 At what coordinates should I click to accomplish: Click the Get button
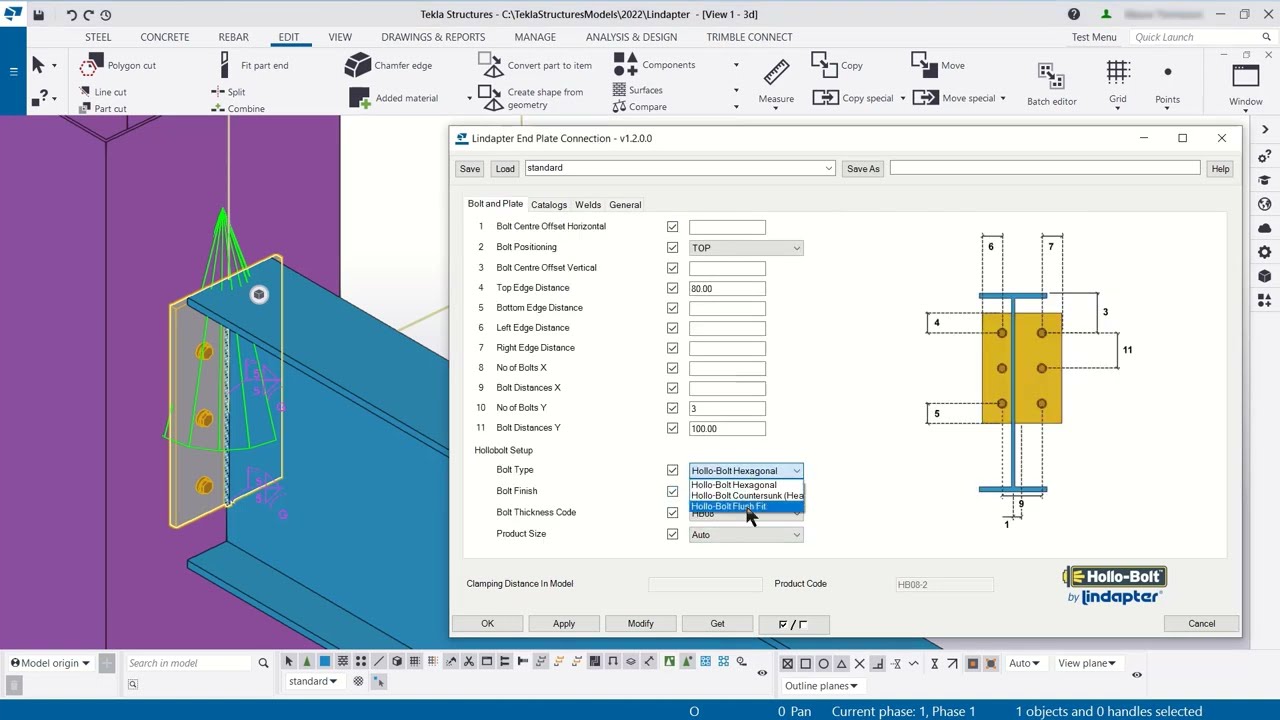click(x=718, y=624)
